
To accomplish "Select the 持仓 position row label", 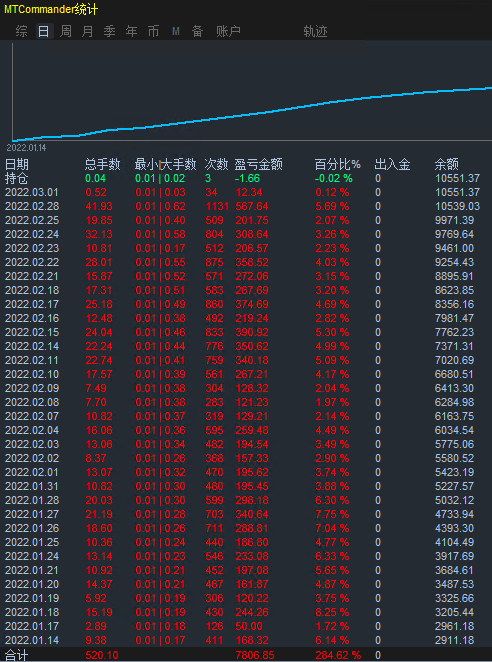I will 16,179.
